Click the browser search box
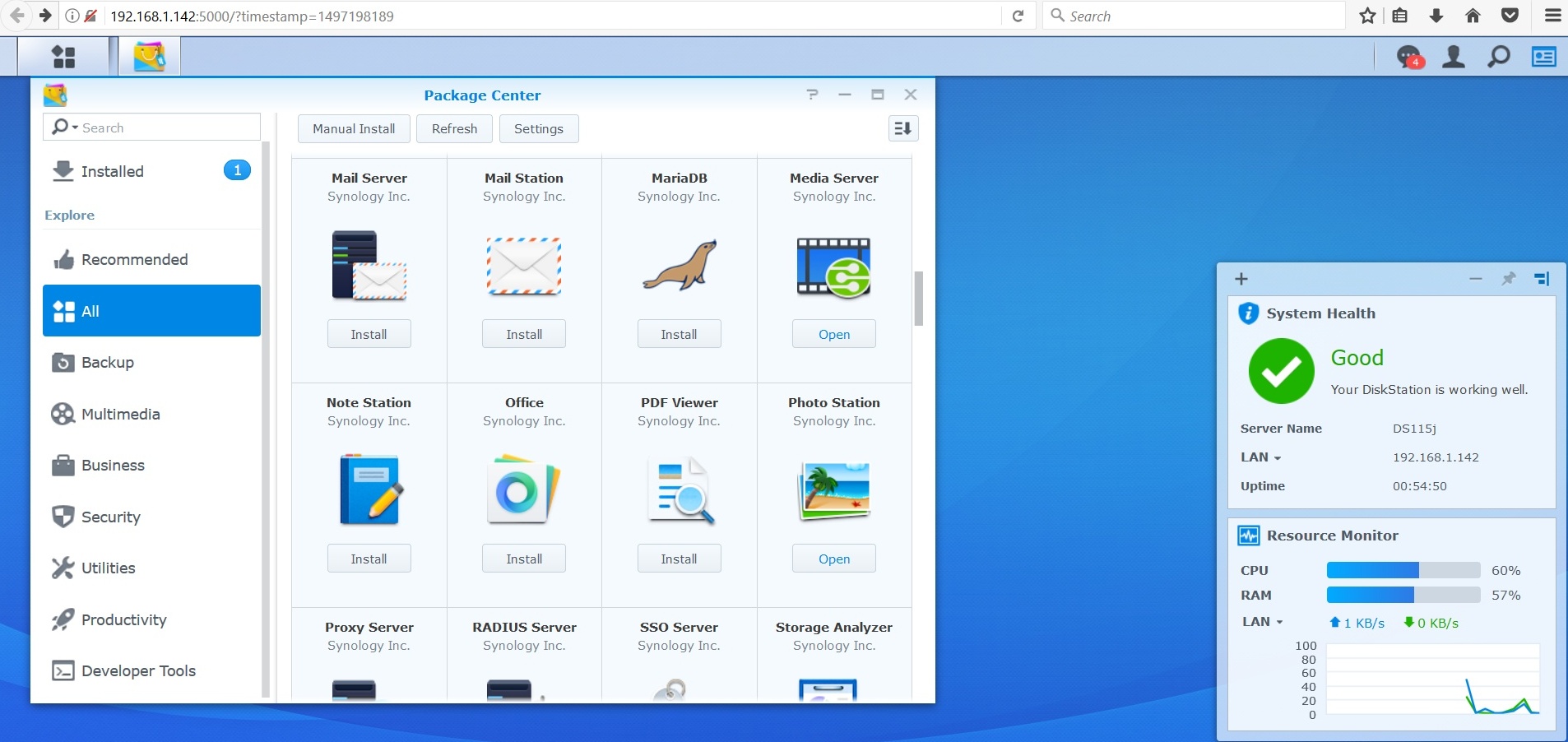Screen dimensions: 1568x742 pos(1194,16)
